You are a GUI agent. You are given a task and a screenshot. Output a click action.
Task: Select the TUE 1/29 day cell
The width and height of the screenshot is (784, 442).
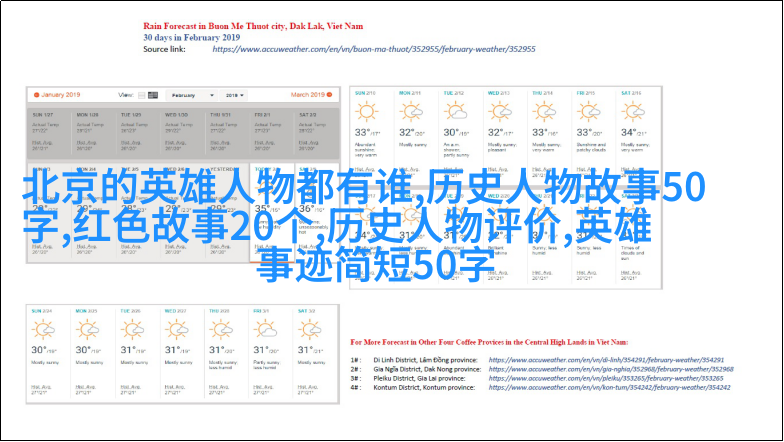pos(138,133)
